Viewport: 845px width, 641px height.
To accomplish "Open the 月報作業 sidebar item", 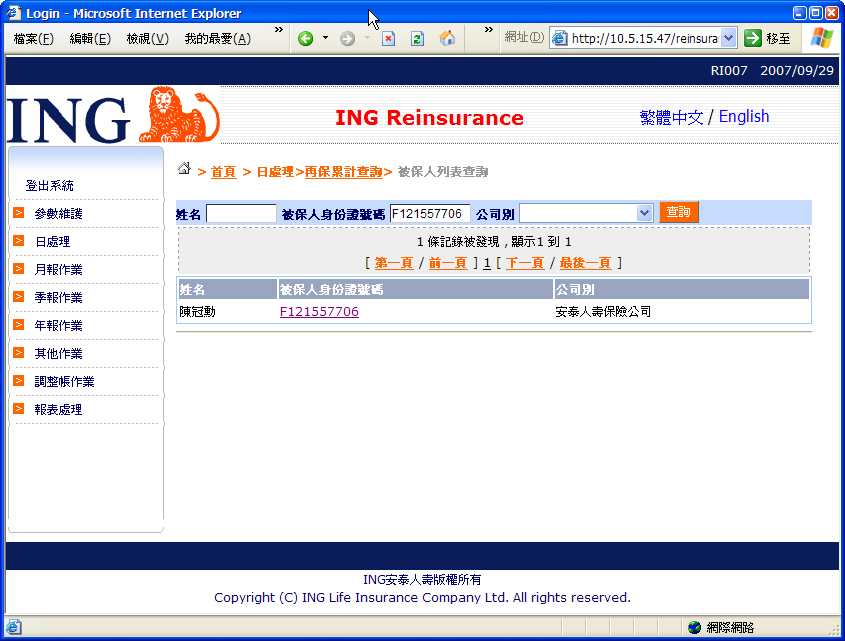I will pos(58,270).
